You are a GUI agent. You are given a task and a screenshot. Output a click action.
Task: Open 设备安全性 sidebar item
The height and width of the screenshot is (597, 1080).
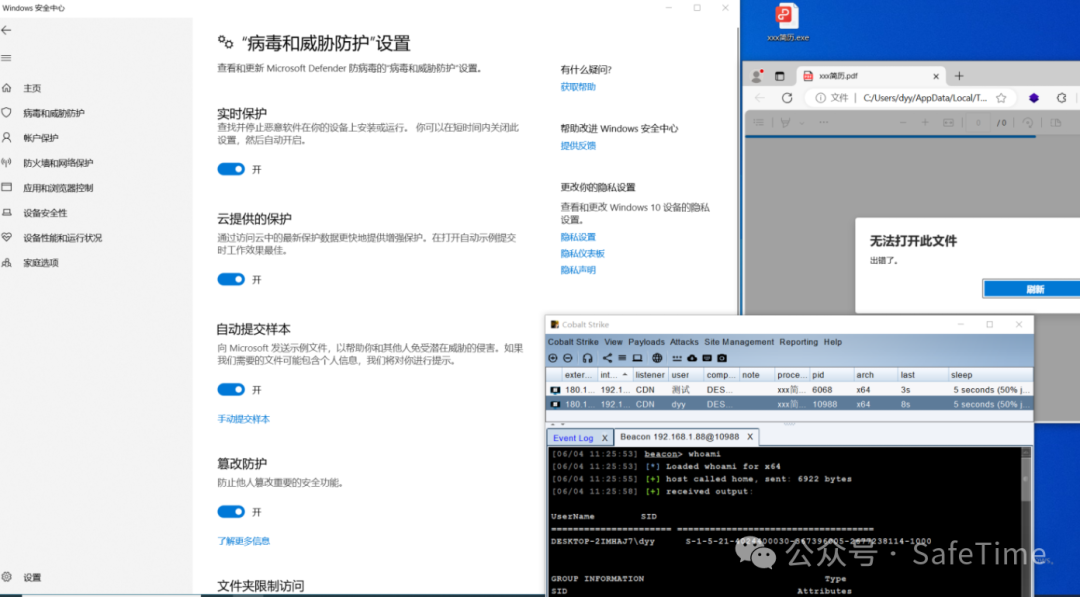coord(45,213)
